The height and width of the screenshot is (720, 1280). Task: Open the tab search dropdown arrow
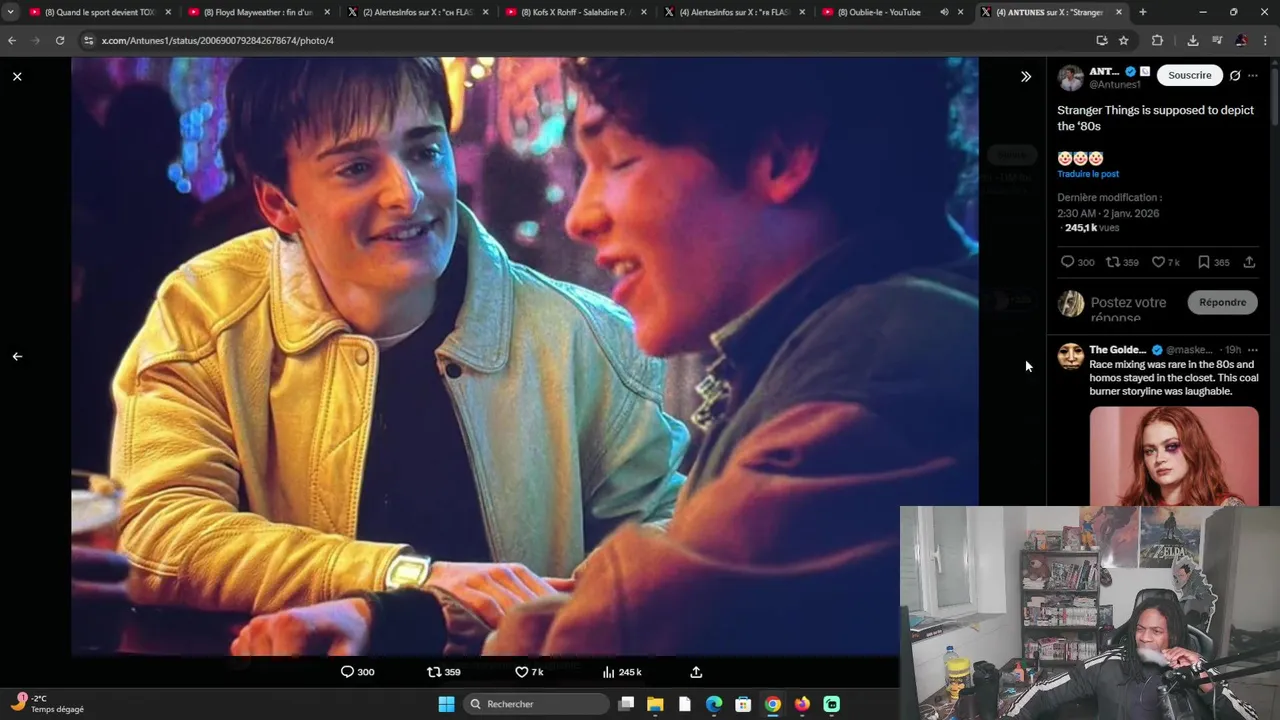[10, 12]
